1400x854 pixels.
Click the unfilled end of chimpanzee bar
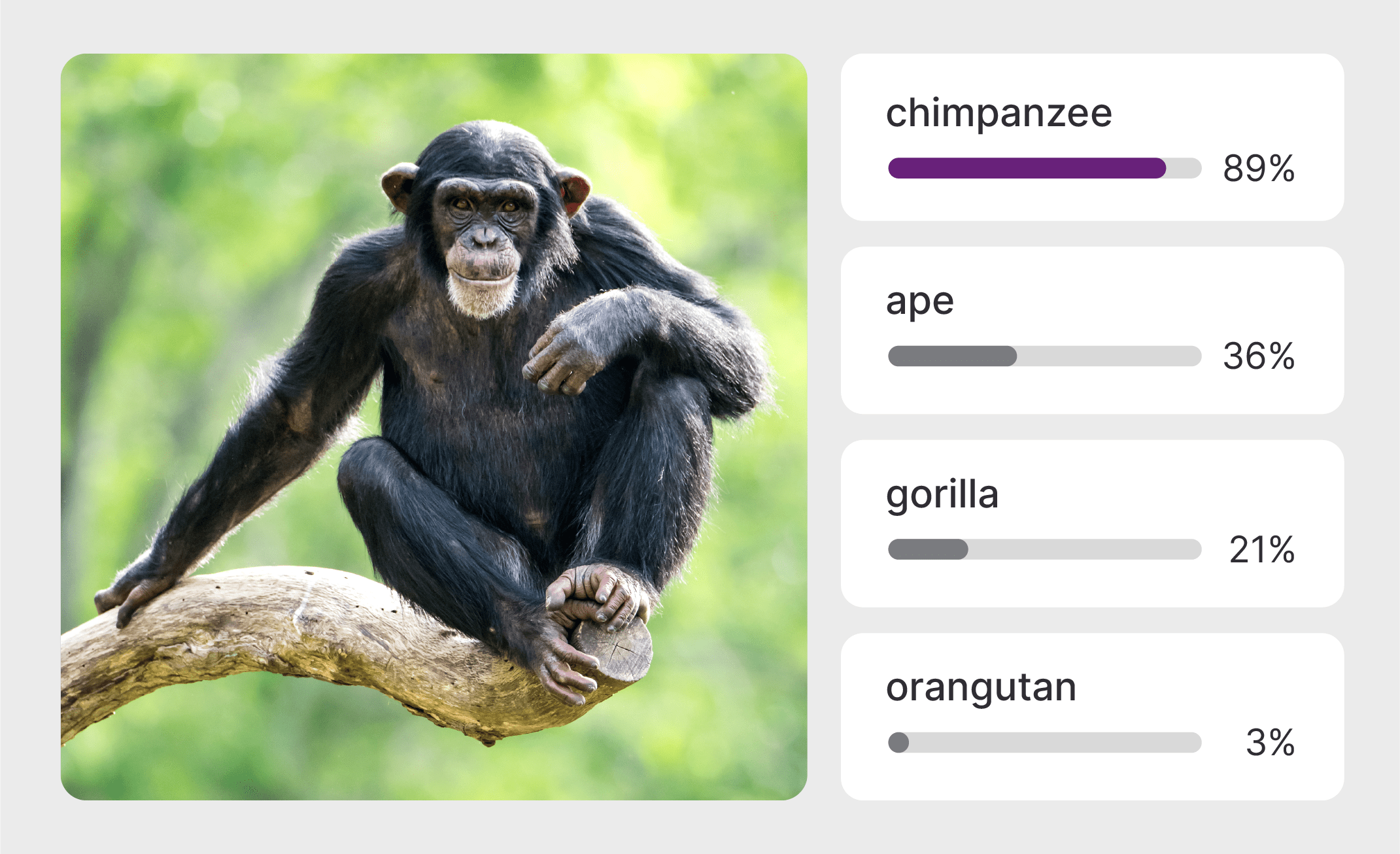click(1184, 168)
